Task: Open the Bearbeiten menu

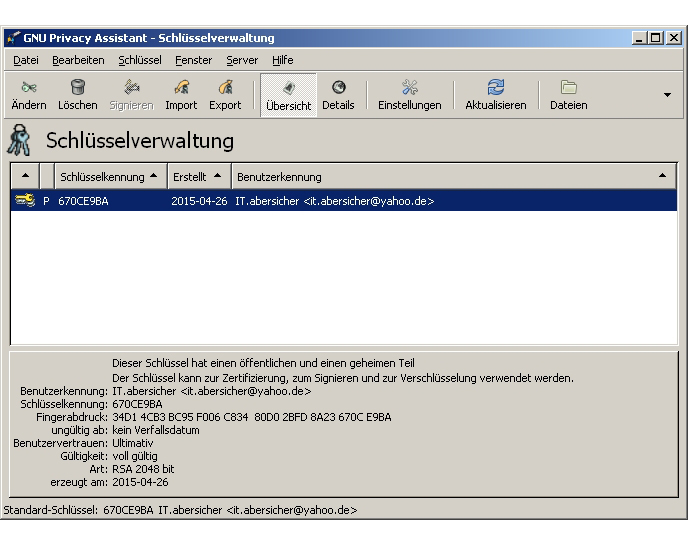Action: pos(78,60)
